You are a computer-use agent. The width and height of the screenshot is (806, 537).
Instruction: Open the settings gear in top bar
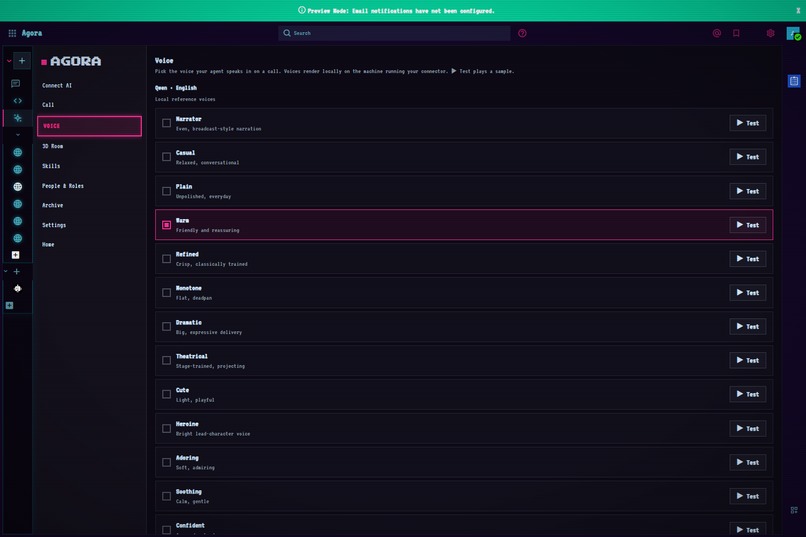coord(770,33)
